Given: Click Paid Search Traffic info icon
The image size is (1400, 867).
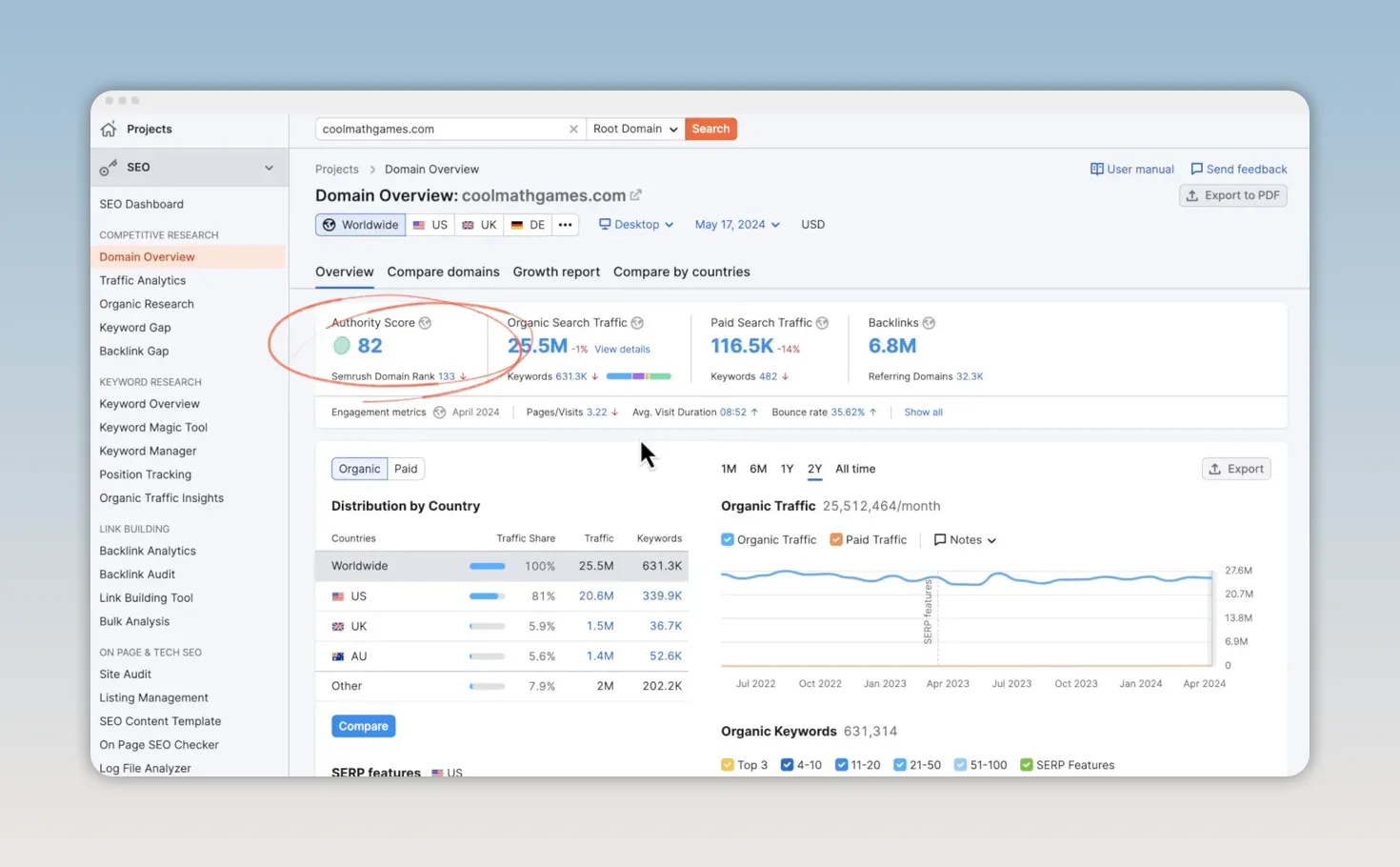Looking at the screenshot, I should pyautogui.click(x=822, y=323).
